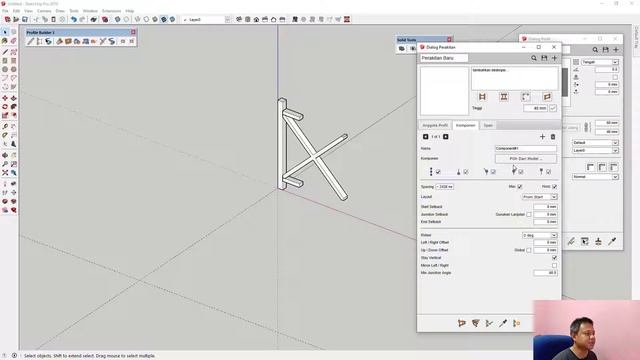640x360 pixels.
Task: Toggle the Max checkbox next to Spacing
Action: [x=520, y=187]
